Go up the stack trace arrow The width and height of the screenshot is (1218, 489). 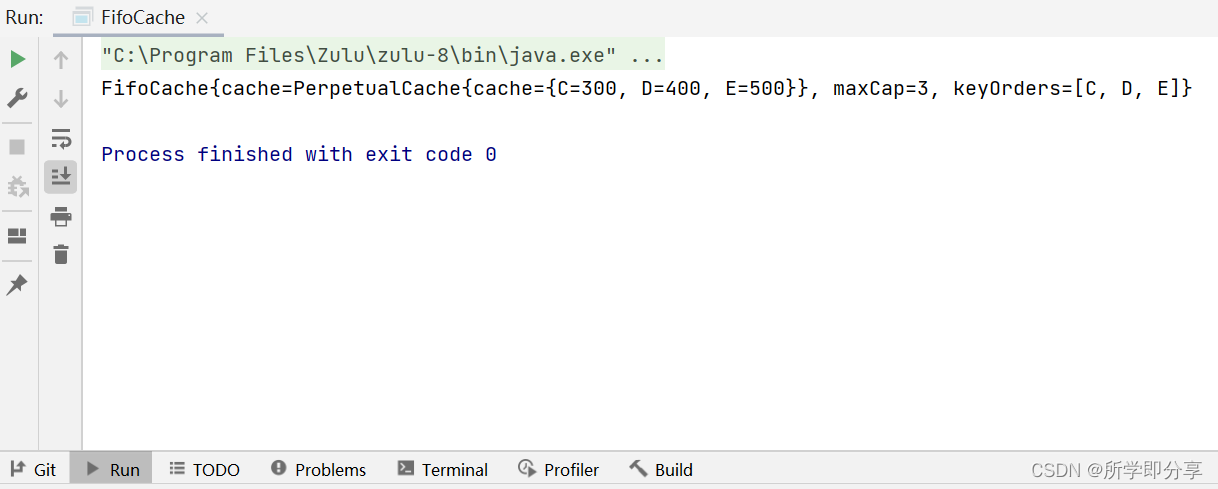coord(61,60)
